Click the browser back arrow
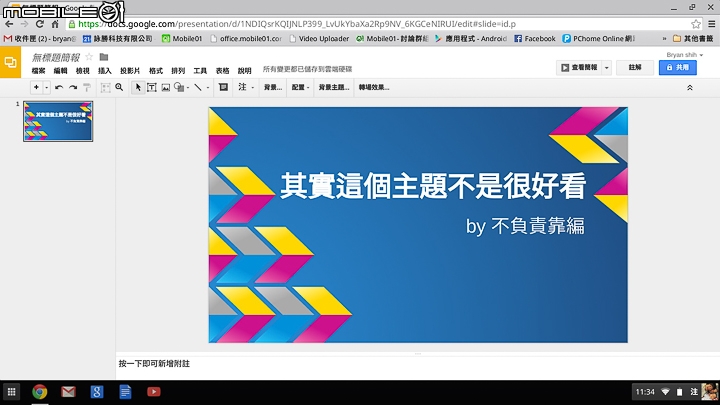The width and height of the screenshot is (720, 405). (x=9, y=24)
